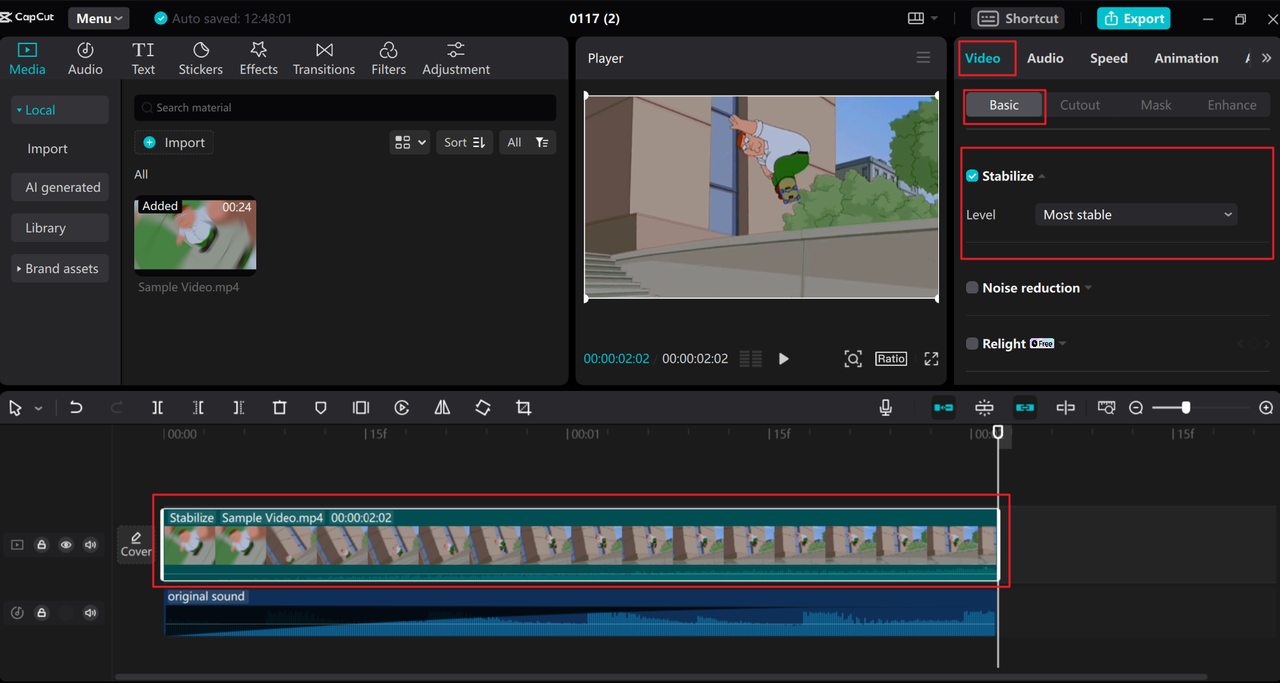Enable the Noise reduction checkbox
This screenshot has width=1280, height=683.
coord(972,288)
